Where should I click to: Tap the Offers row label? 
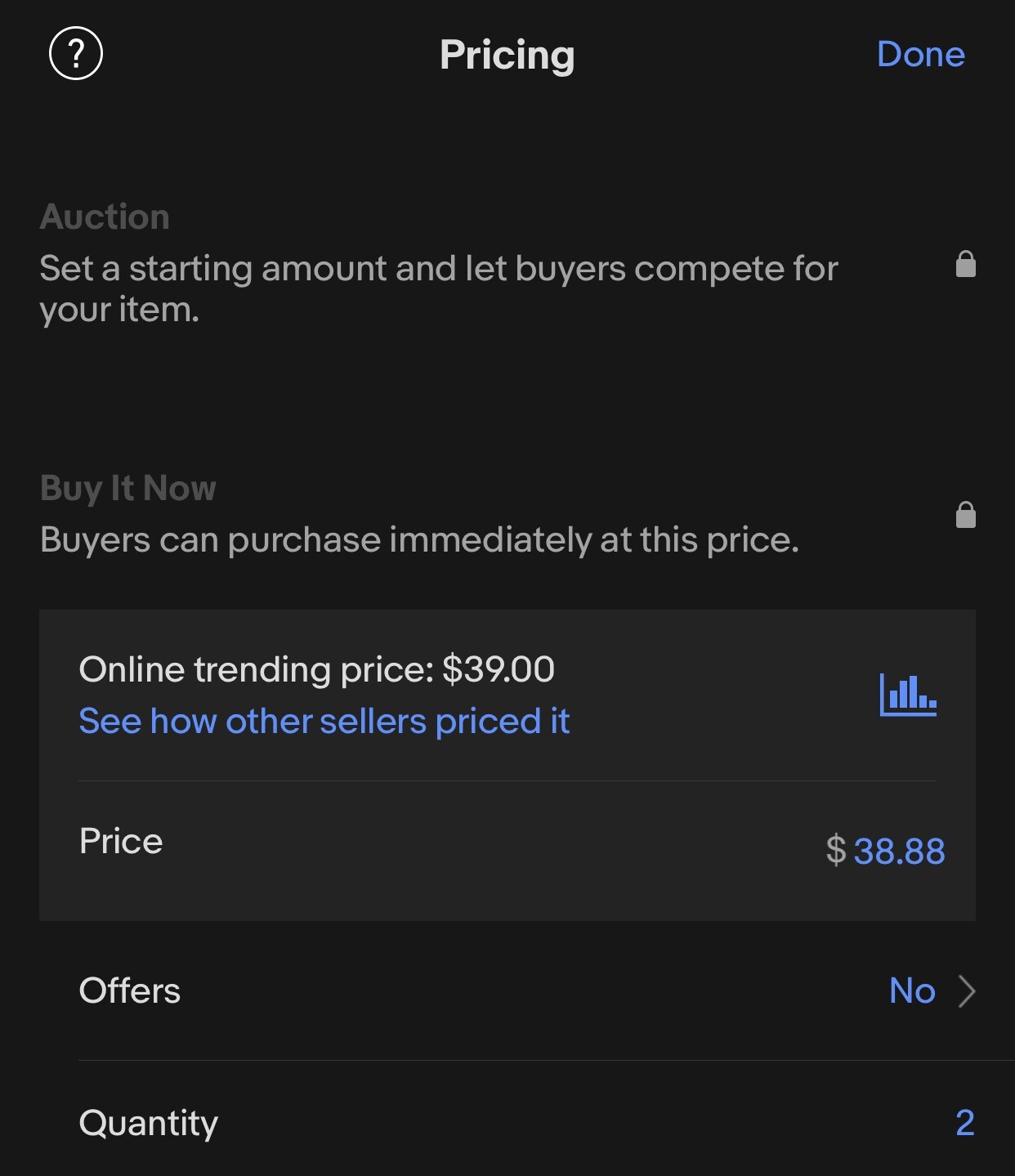click(x=129, y=990)
